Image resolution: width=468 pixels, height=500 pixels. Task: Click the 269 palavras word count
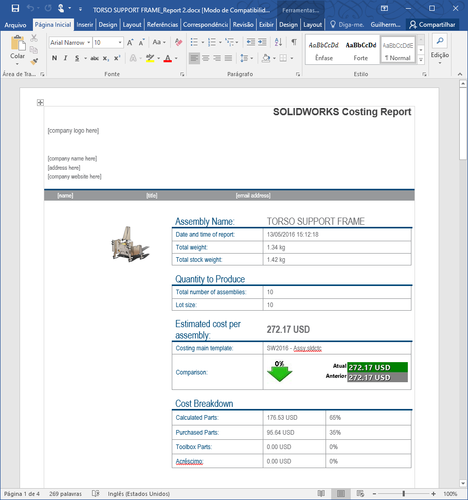click(x=65, y=494)
